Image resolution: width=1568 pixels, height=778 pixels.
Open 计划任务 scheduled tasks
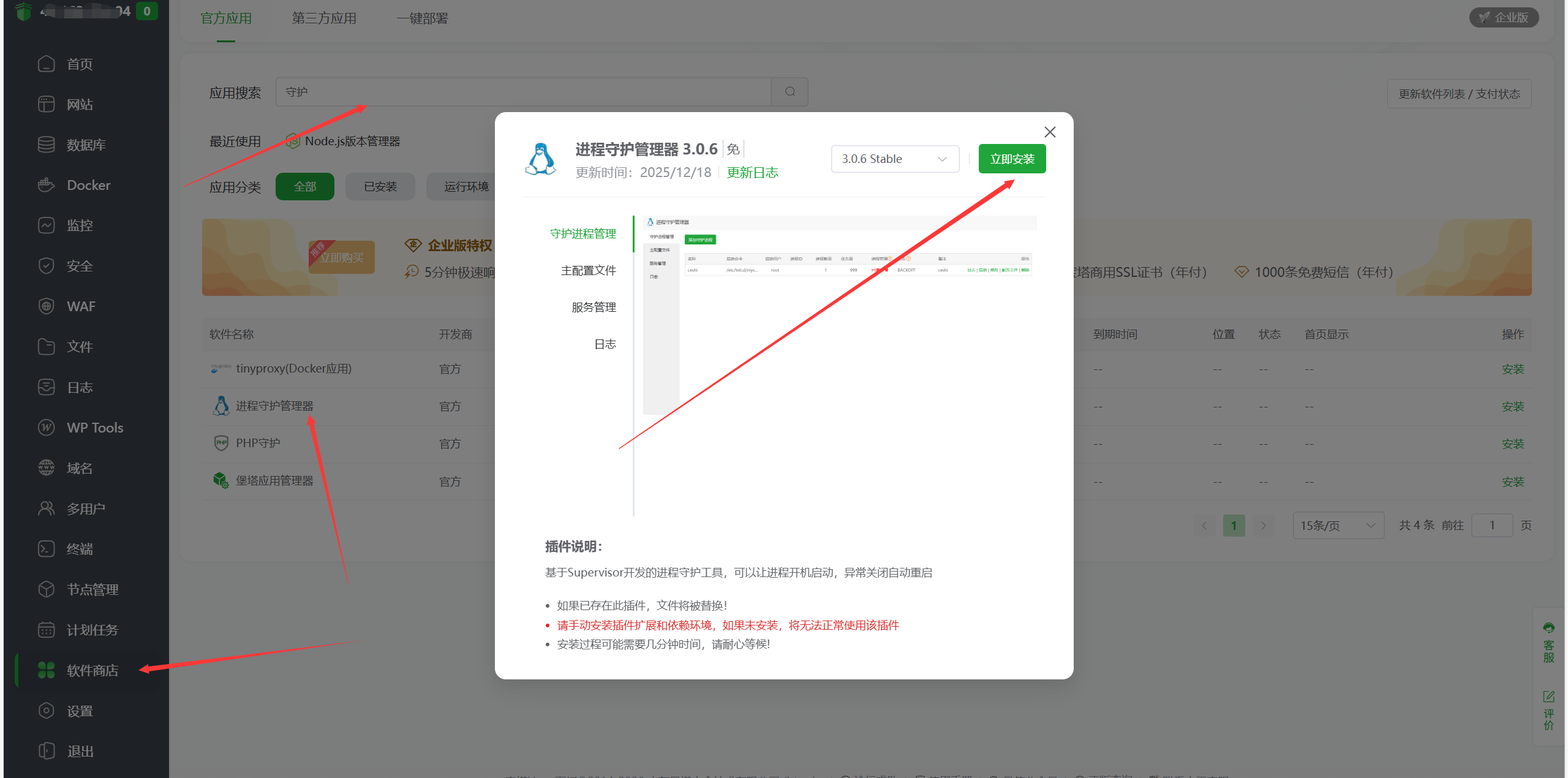pos(93,629)
